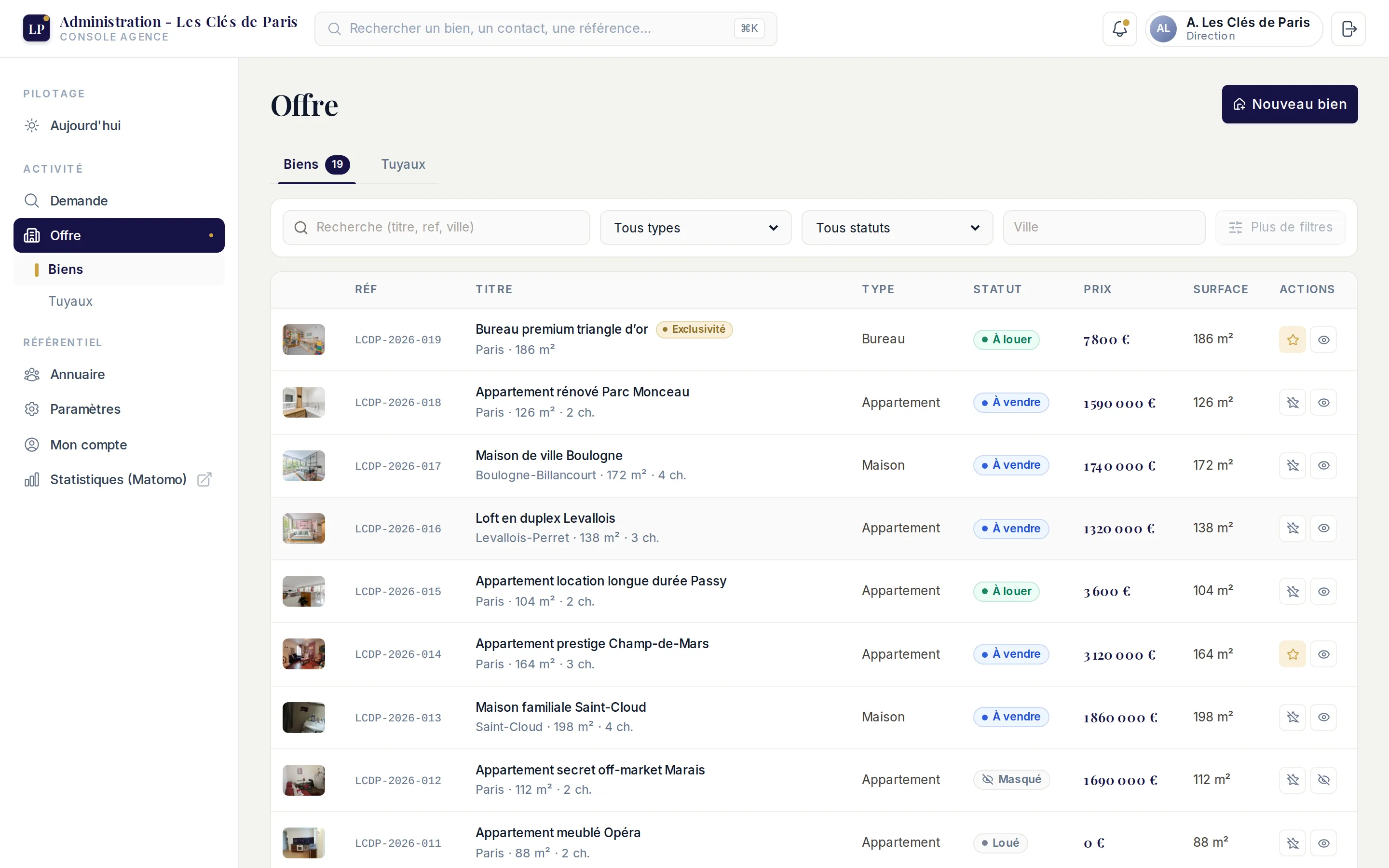Sort by the PRIX column header
The width and height of the screenshot is (1389, 868).
click(x=1097, y=289)
